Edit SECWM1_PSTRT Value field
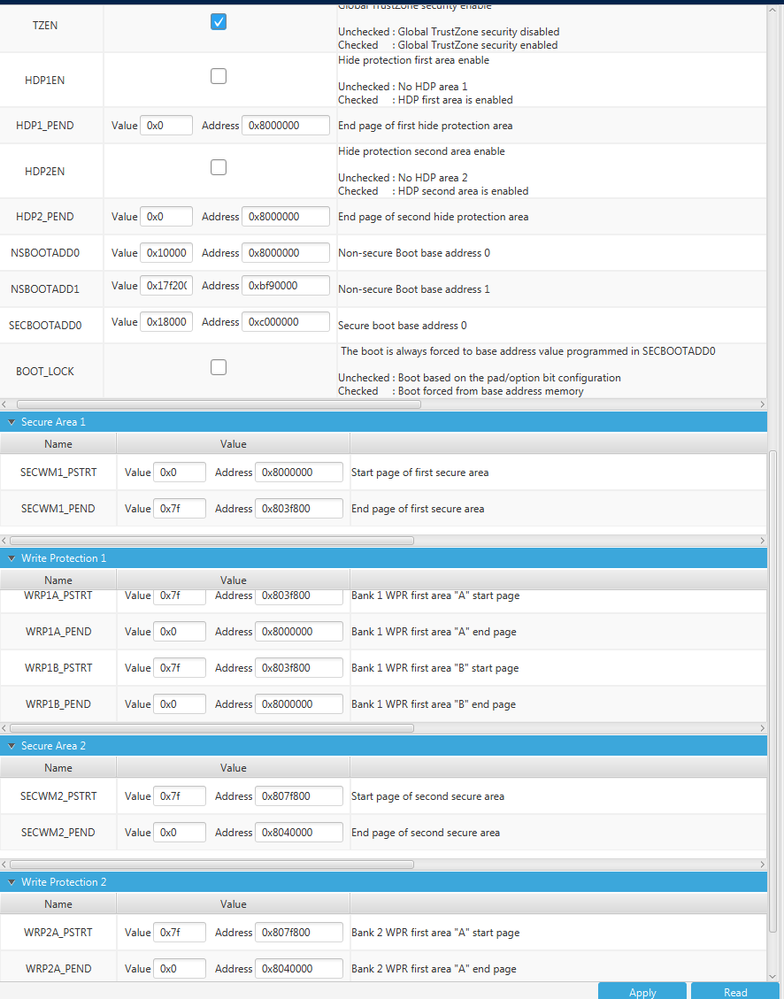The image size is (784, 999). [180, 473]
